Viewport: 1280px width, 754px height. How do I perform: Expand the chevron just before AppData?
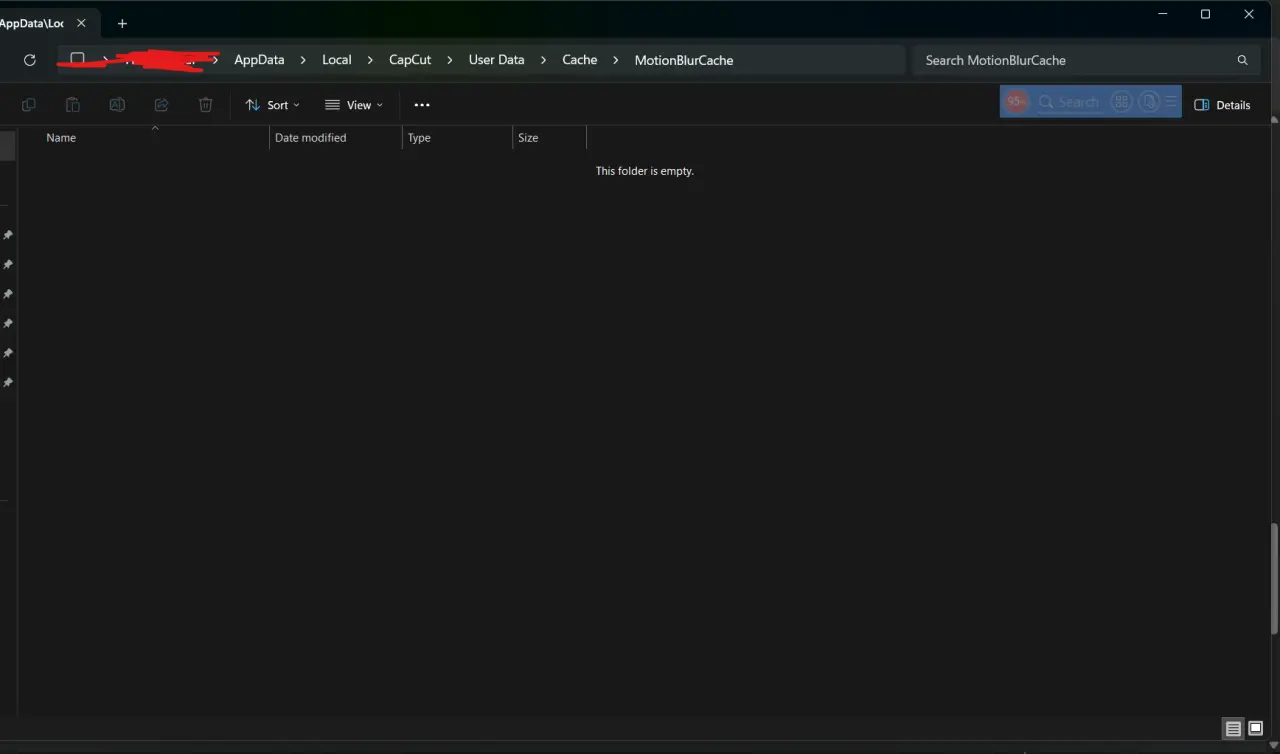(215, 60)
